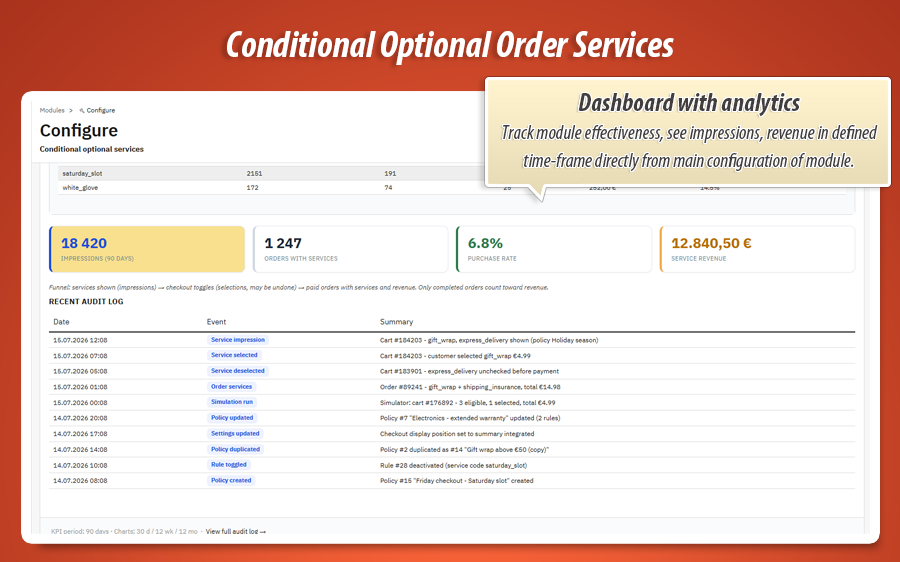
Task: Click value 2151 in saturday_slot row
Action: click(x=254, y=173)
